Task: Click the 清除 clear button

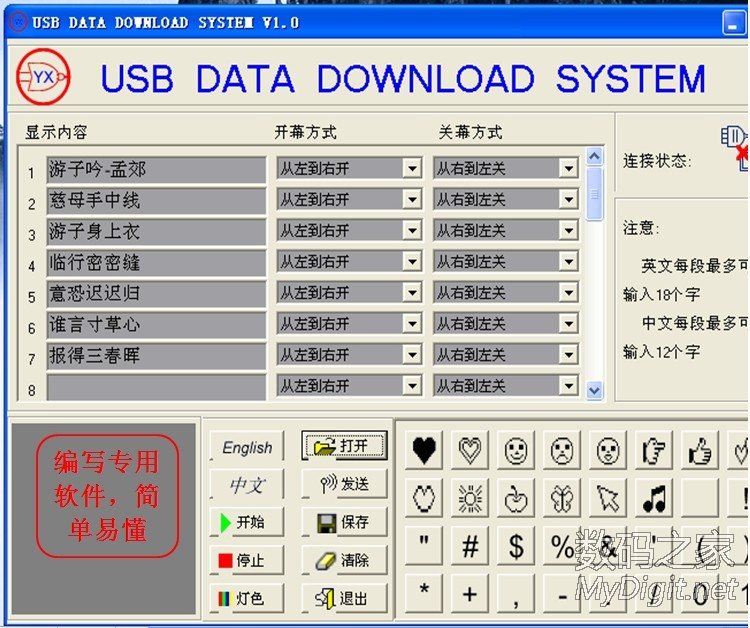Action: 344,560
